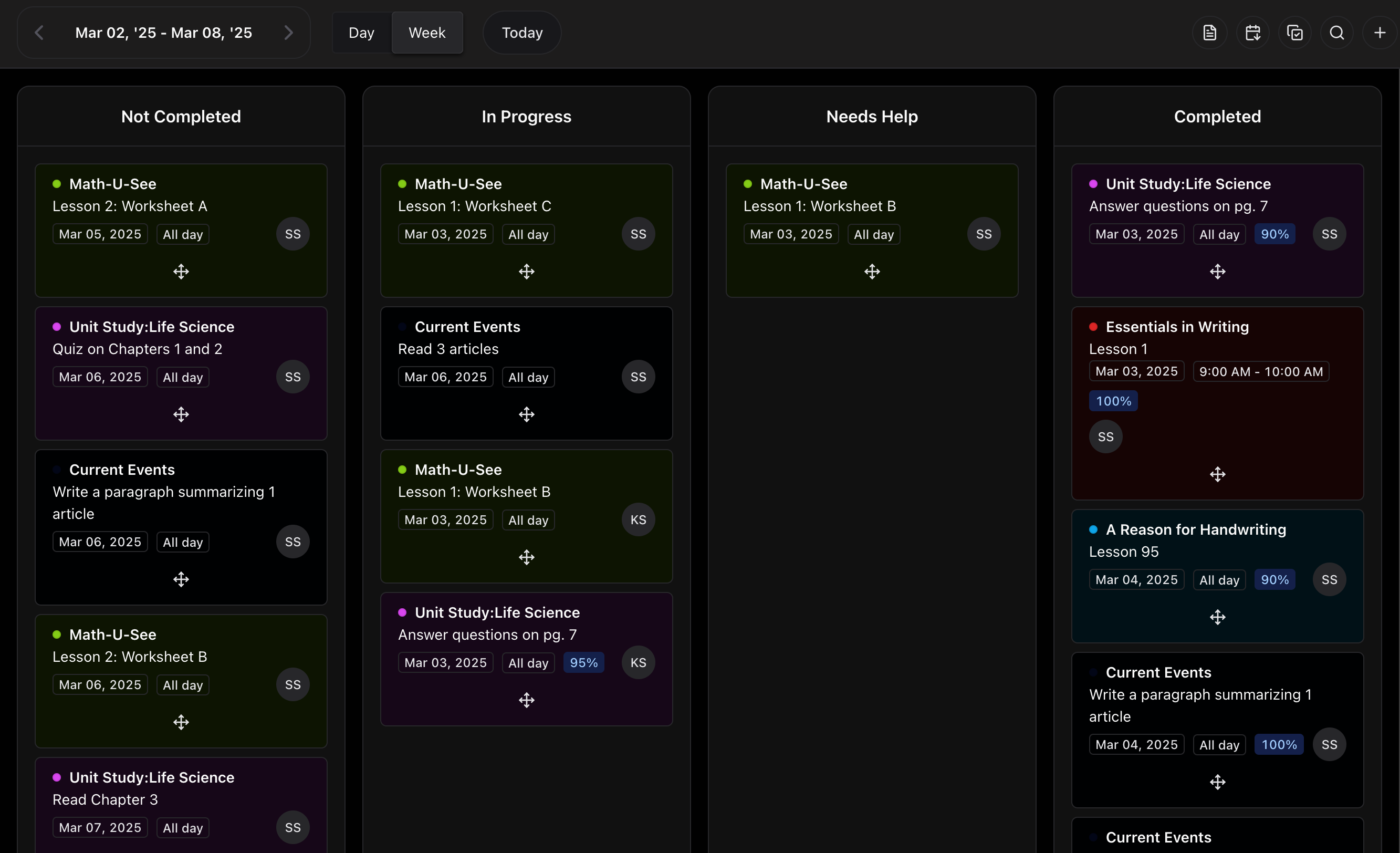
Task: Click the plus icon to add a task
Action: (1380, 33)
